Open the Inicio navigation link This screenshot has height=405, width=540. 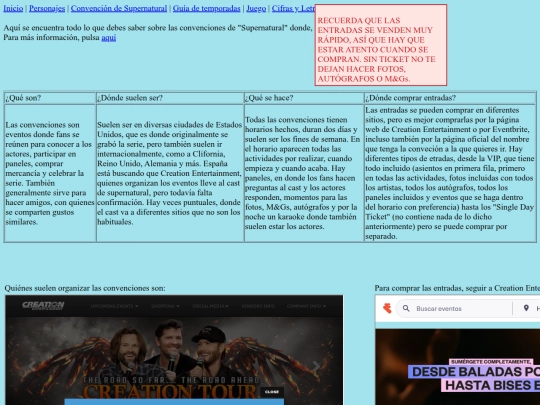point(13,8)
